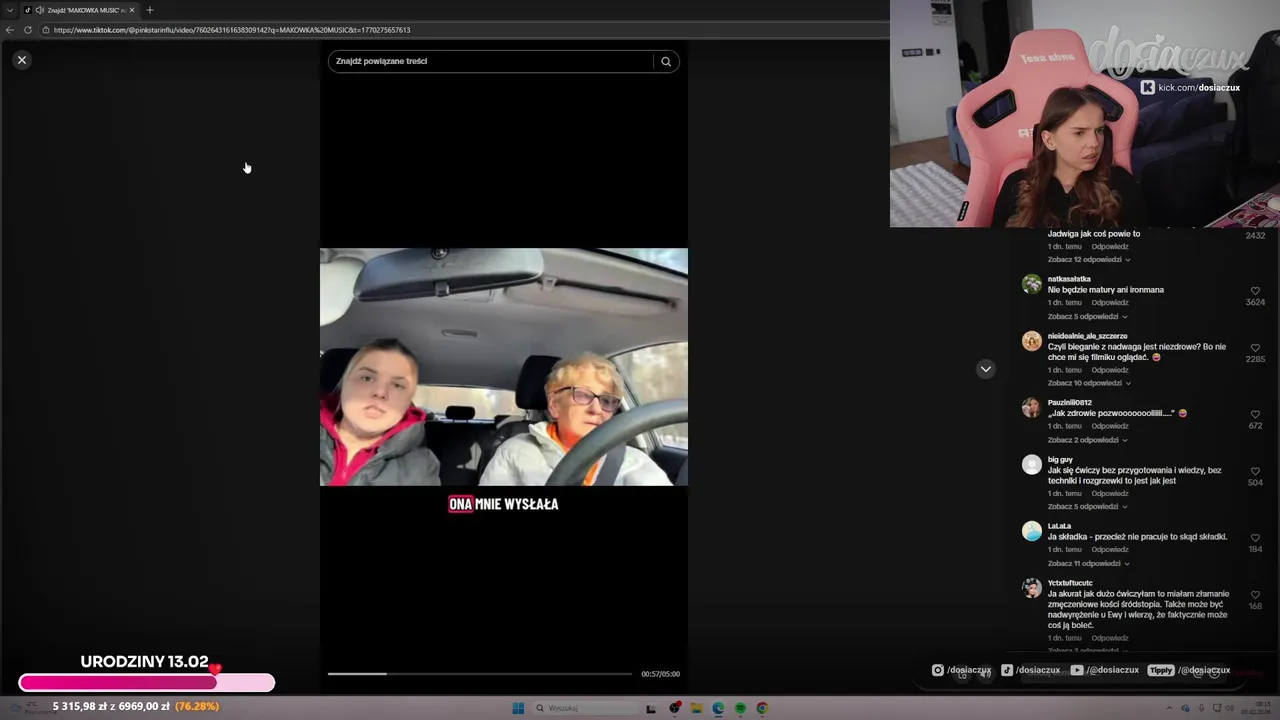Go back in browser history
This screenshot has height=720, width=1280.
pos(10,30)
